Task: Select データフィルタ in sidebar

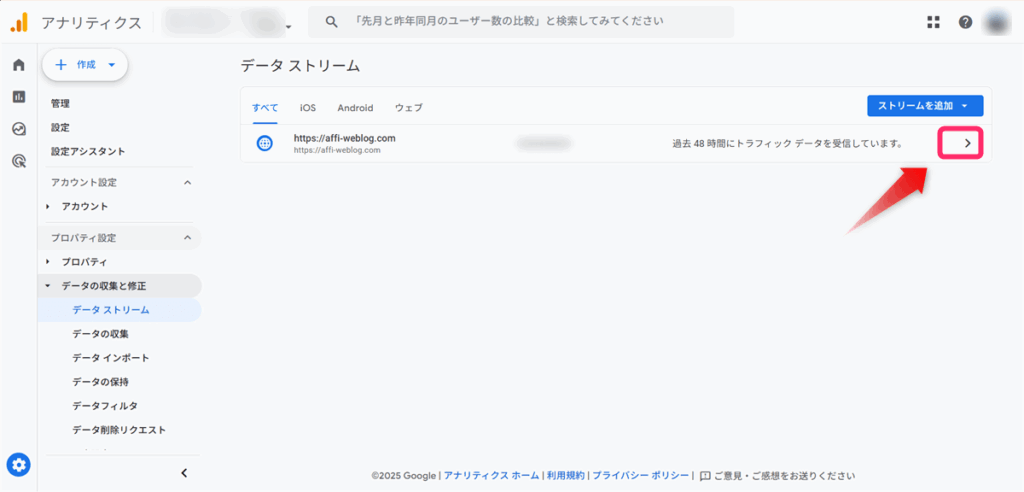Action: coord(105,406)
